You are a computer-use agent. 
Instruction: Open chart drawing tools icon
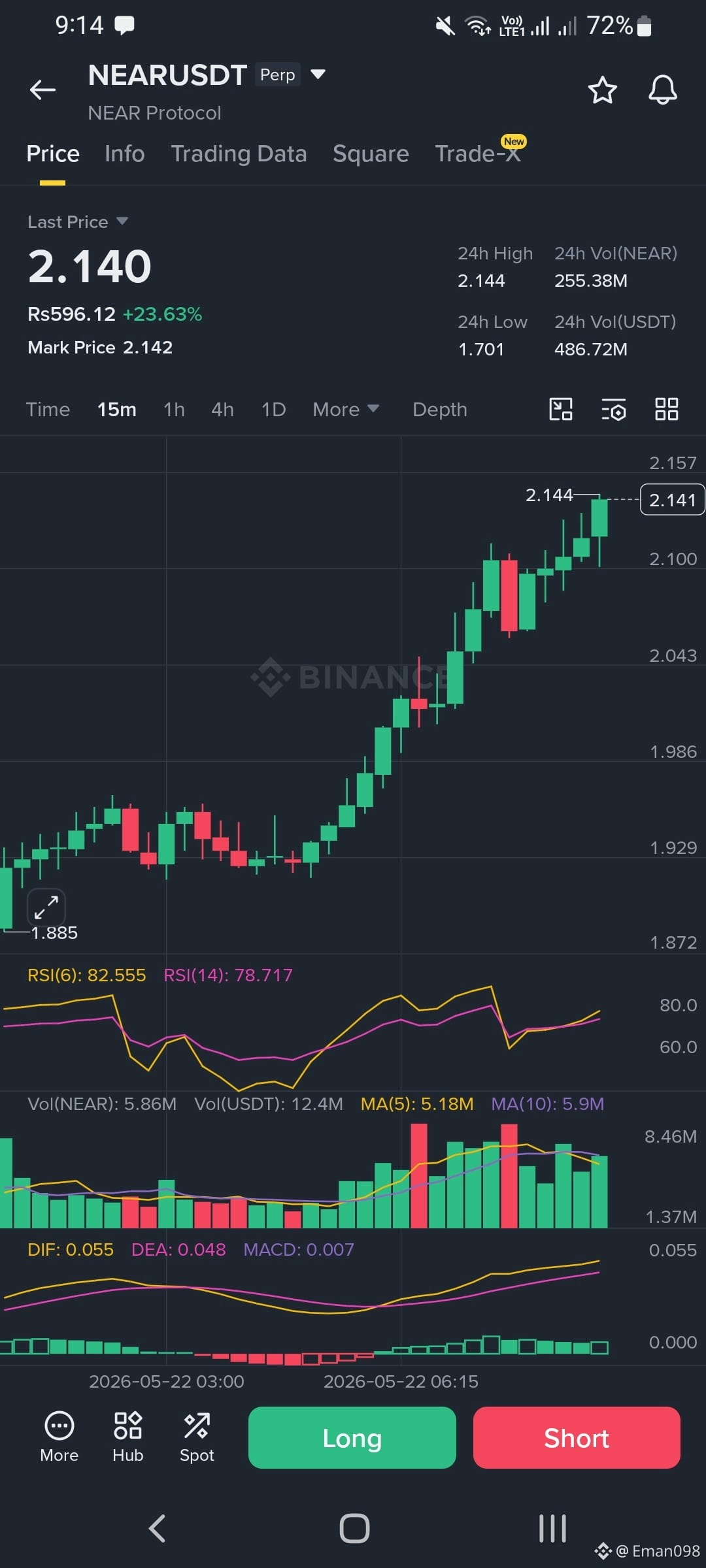560,409
